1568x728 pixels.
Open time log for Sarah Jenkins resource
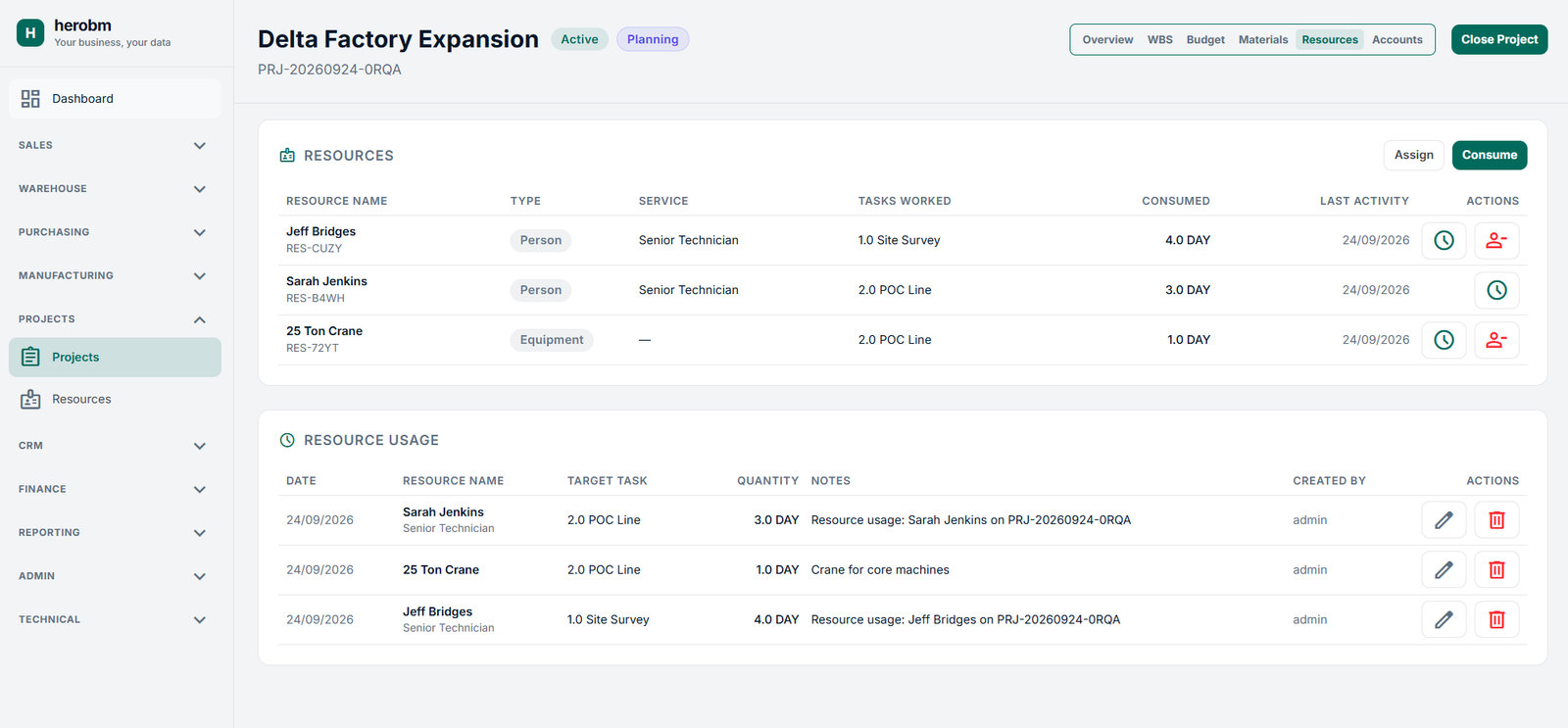(x=1496, y=290)
